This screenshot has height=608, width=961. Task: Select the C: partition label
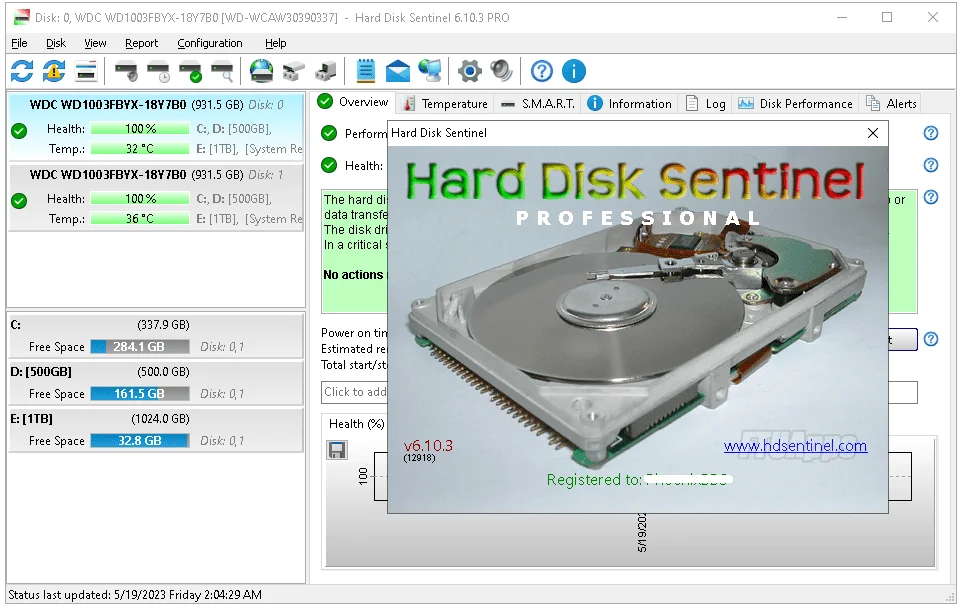pos(16,324)
